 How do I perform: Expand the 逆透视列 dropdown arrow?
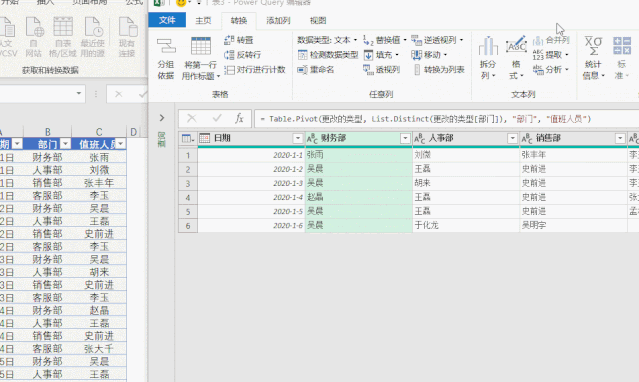click(461, 40)
